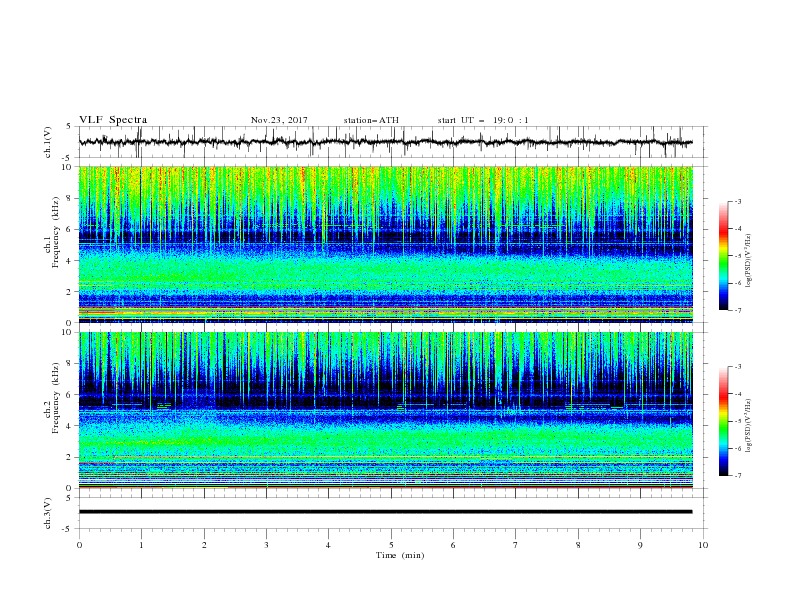The image size is (792, 612).
Task: Click the "start UT = 19:0 :1" header text
Action: pyautogui.click(x=483, y=120)
